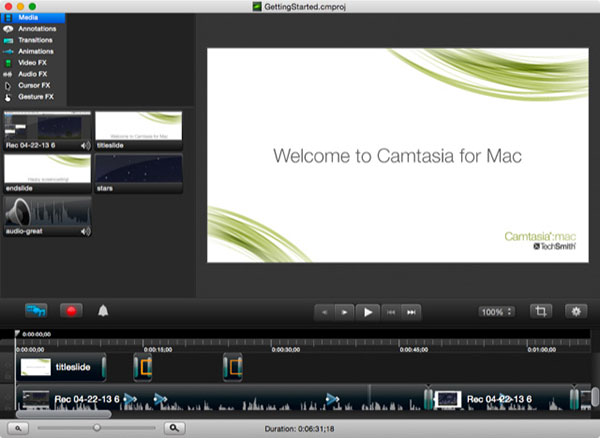The image size is (600, 438).
Task: Open the Cursor FX tab
Action: [33, 85]
